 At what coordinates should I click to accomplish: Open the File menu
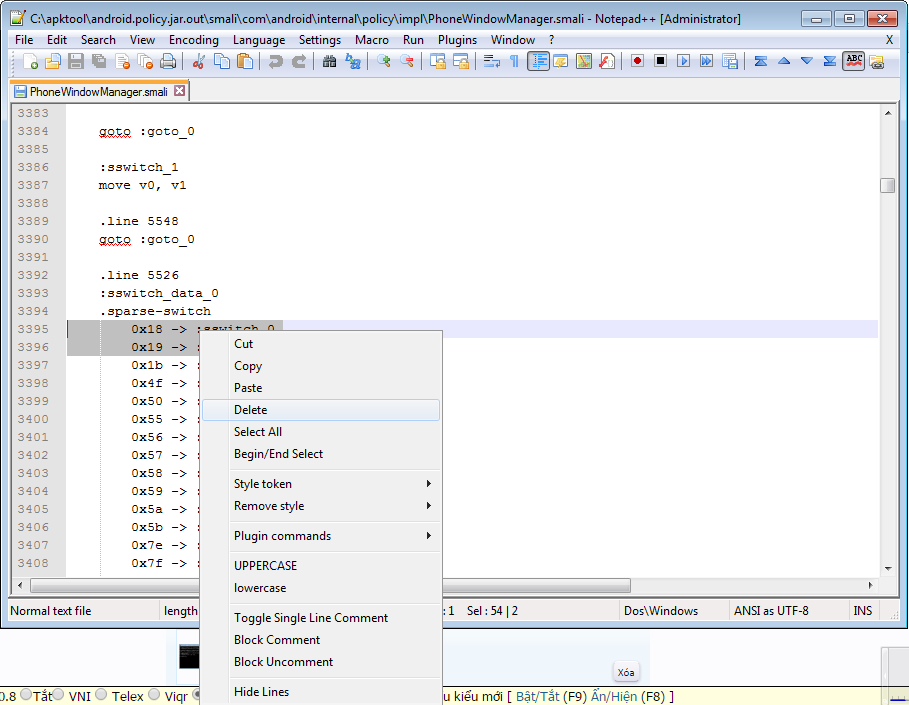pos(24,40)
